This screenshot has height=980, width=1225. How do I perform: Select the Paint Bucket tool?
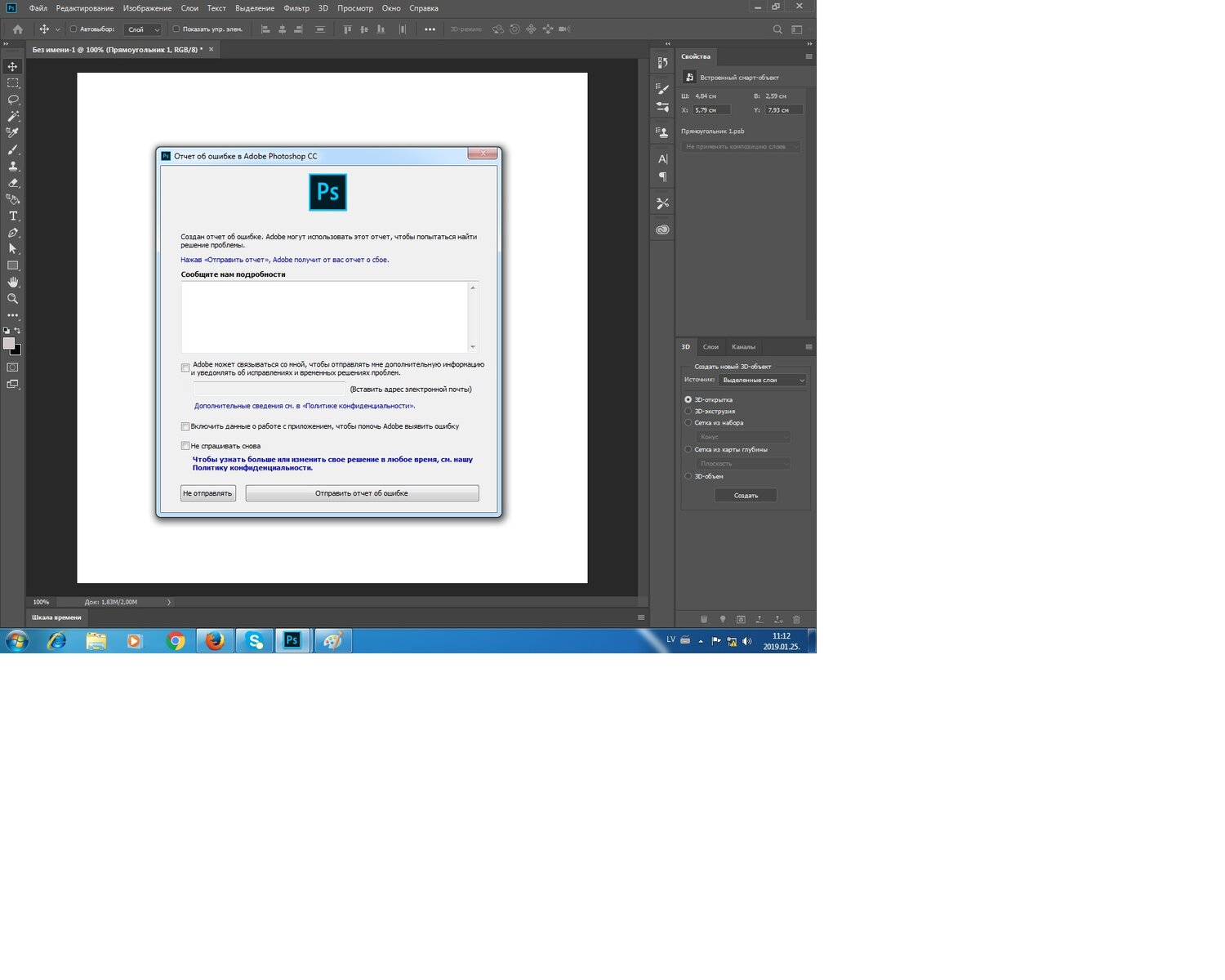pyautogui.click(x=12, y=199)
